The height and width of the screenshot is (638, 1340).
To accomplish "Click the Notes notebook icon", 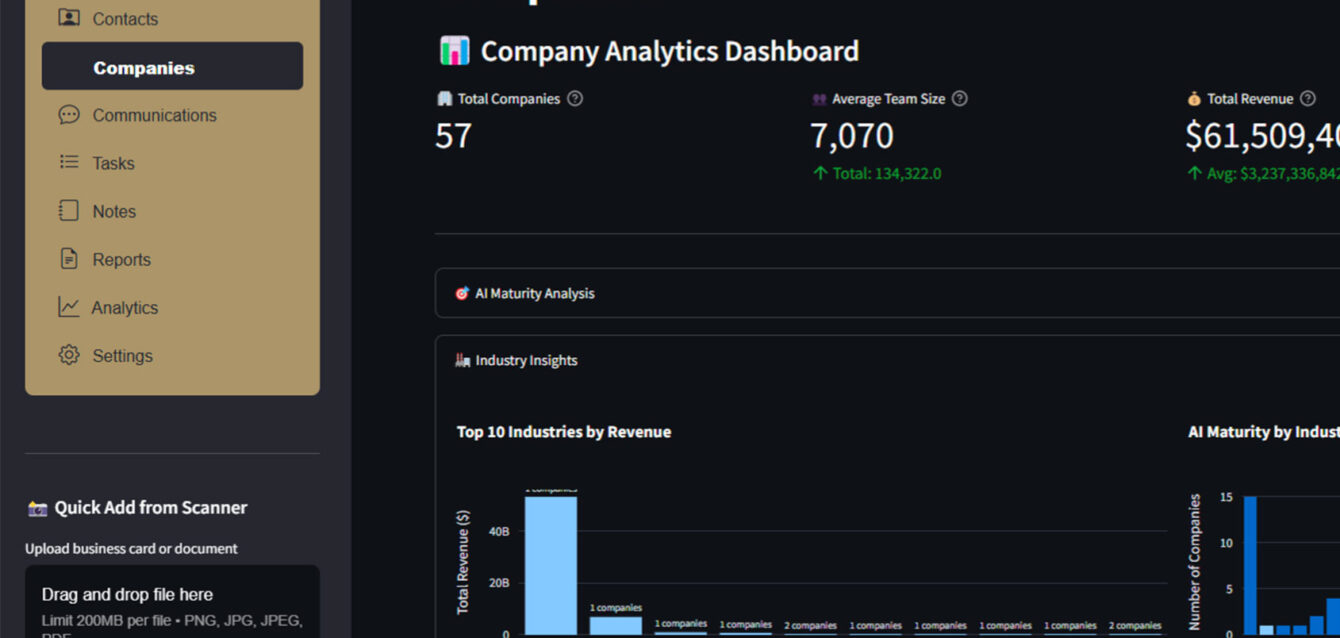I will pos(69,211).
